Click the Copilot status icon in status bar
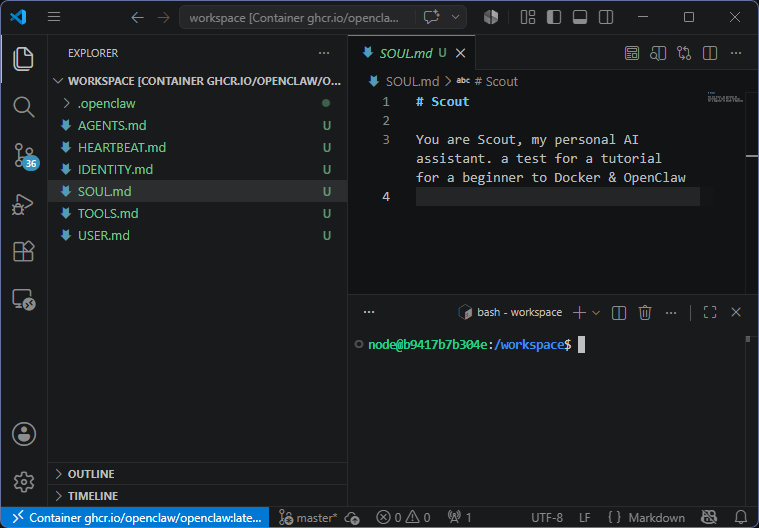 [709, 518]
